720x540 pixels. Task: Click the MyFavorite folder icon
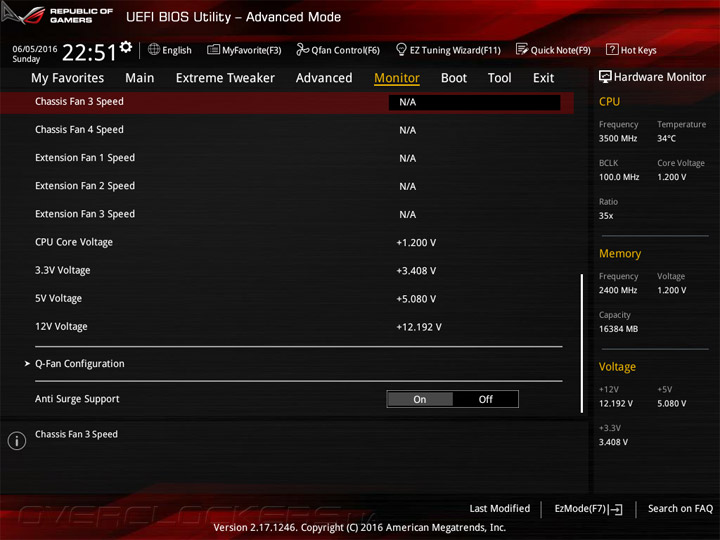(x=213, y=50)
